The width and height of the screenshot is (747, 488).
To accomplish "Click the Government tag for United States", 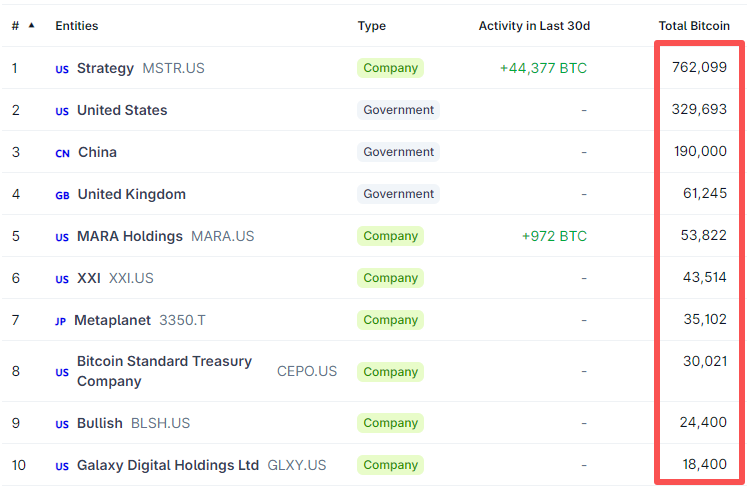I will point(398,110).
